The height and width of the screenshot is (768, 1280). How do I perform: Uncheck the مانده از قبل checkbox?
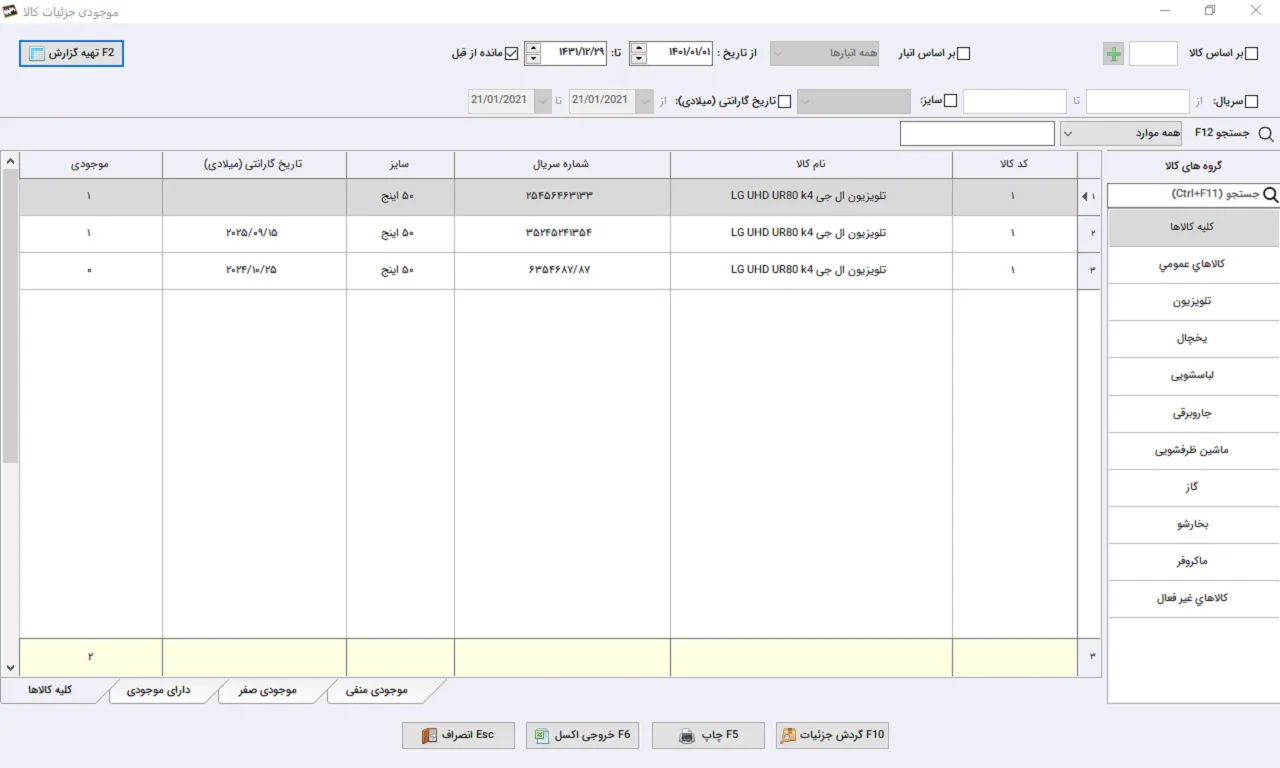click(512, 54)
